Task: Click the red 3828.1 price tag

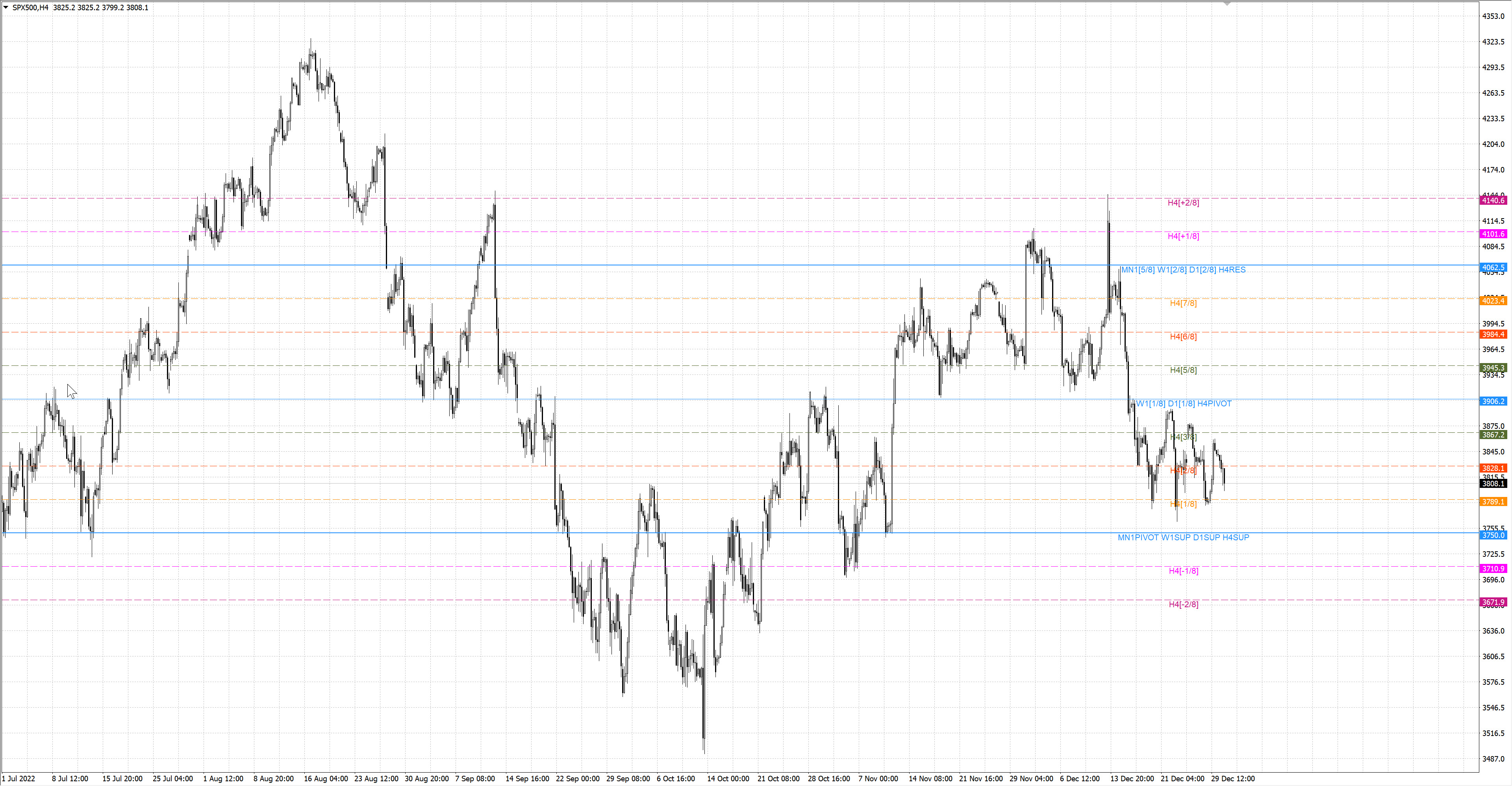Action: 1493,469
